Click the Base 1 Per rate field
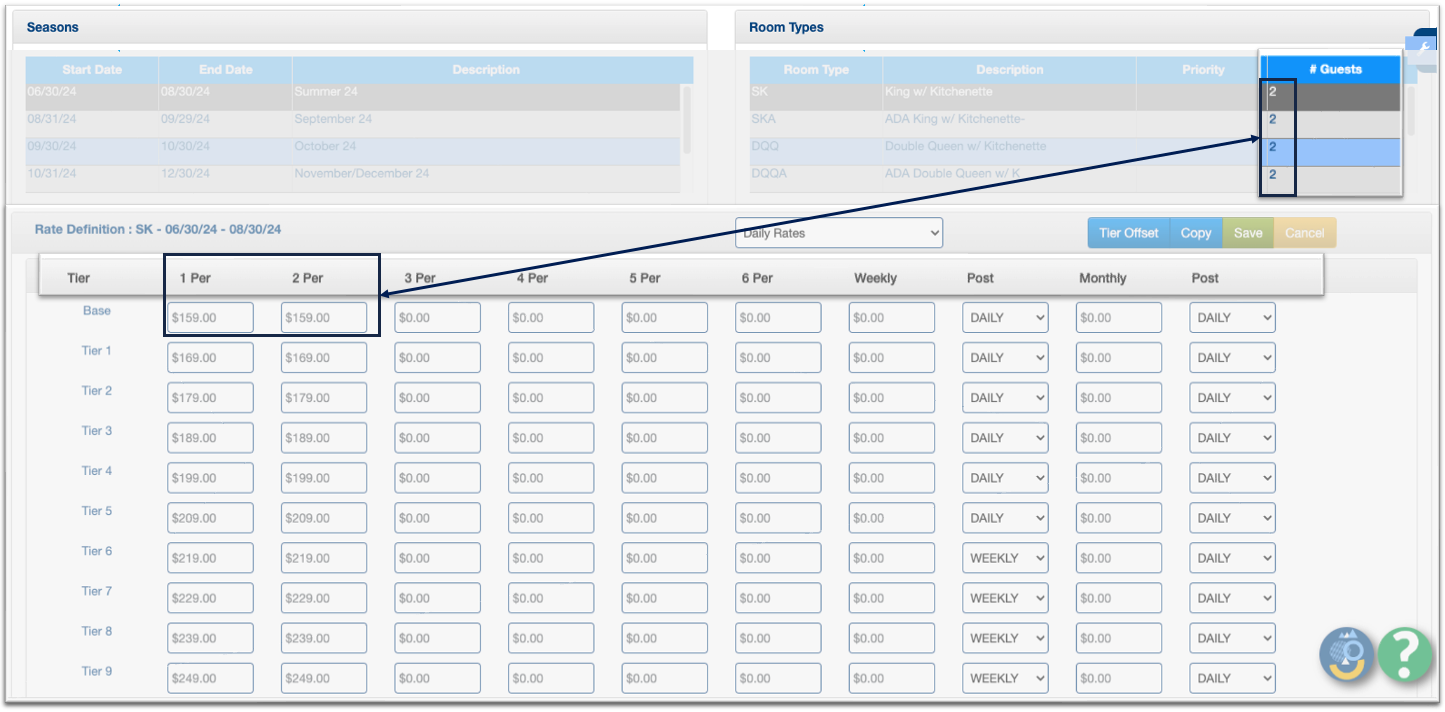This screenshot has height=712, width=1445. point(210,318)
